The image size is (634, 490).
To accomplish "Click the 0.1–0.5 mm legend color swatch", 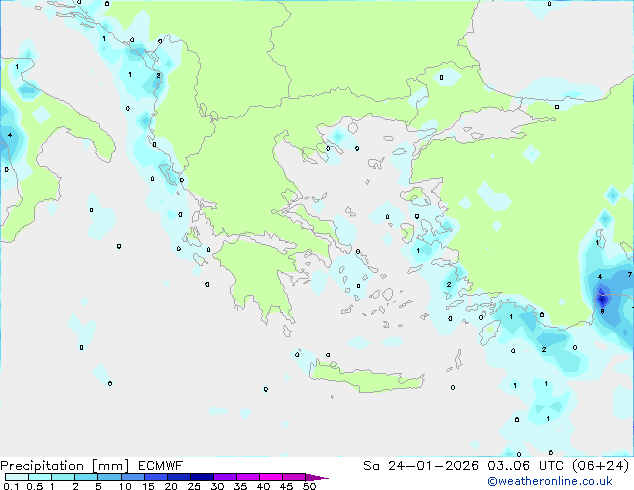I will point(17,477).
